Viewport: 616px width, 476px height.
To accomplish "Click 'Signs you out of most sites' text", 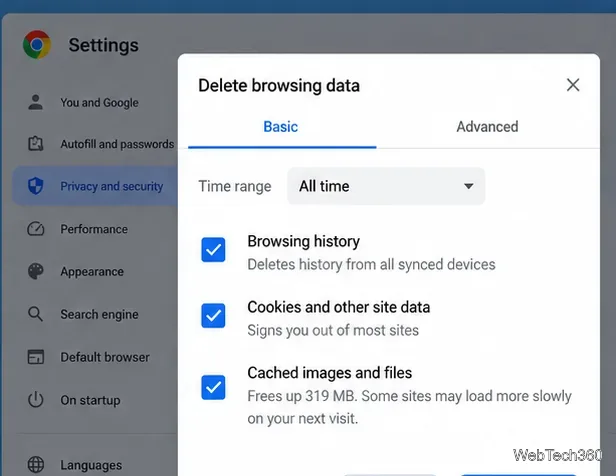I will pos(333,330).
